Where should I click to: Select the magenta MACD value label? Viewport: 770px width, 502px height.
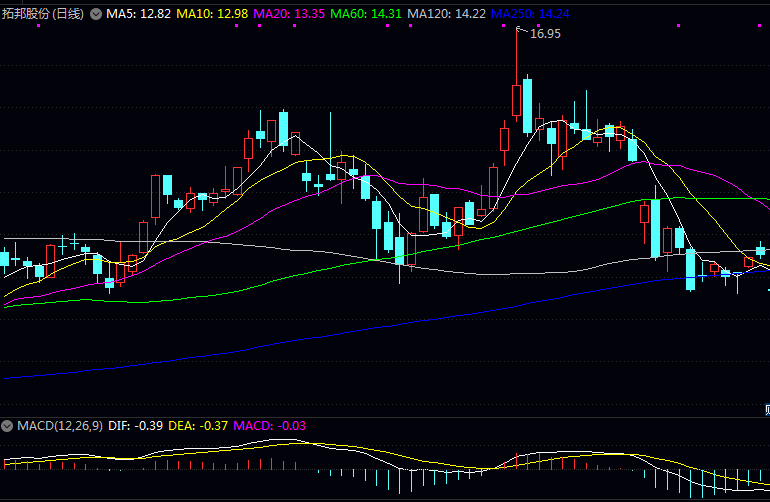coord(269,425)
